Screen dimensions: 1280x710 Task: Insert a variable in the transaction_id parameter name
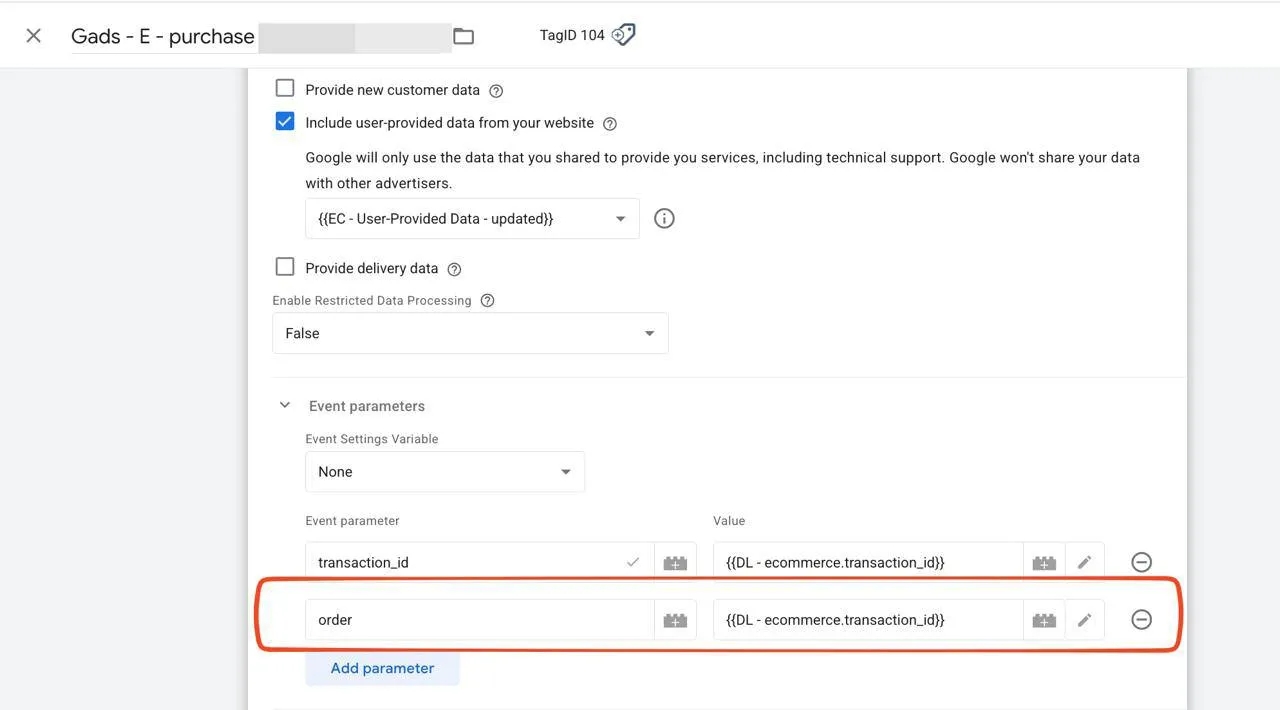click(675, 563)
